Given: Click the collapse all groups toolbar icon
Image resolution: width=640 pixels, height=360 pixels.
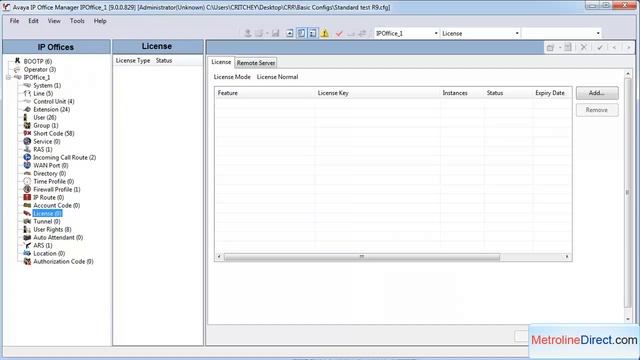Looking at the screenshot, I should point(289,33).
